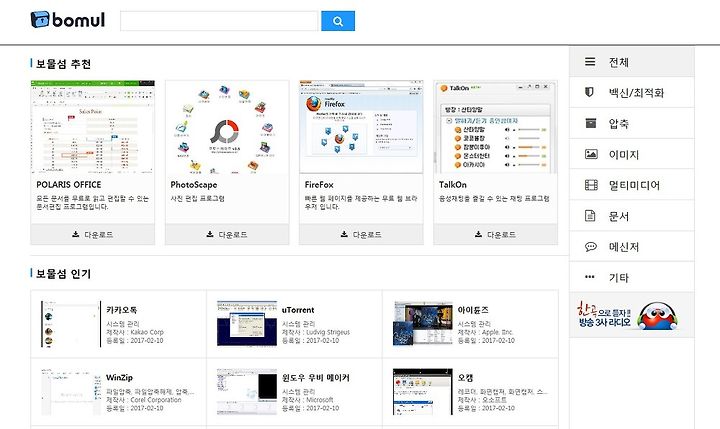Open the 카카오톡 thumbnail

click(x=71, y=324)
